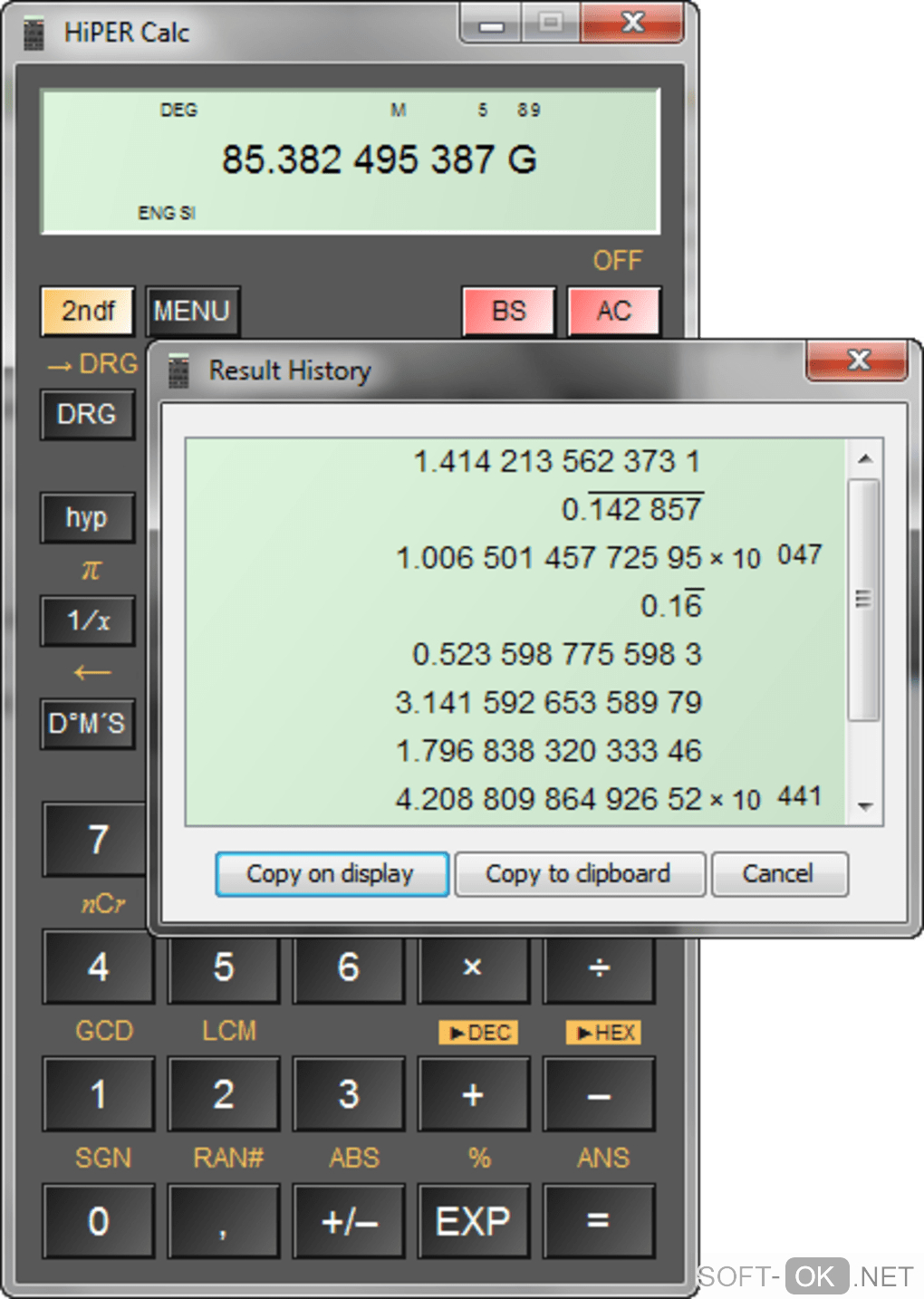The width and height of the screenshot is (924, 1299).
Task: Click the HiPER Calc title bar icon
Action: [34, 34]
